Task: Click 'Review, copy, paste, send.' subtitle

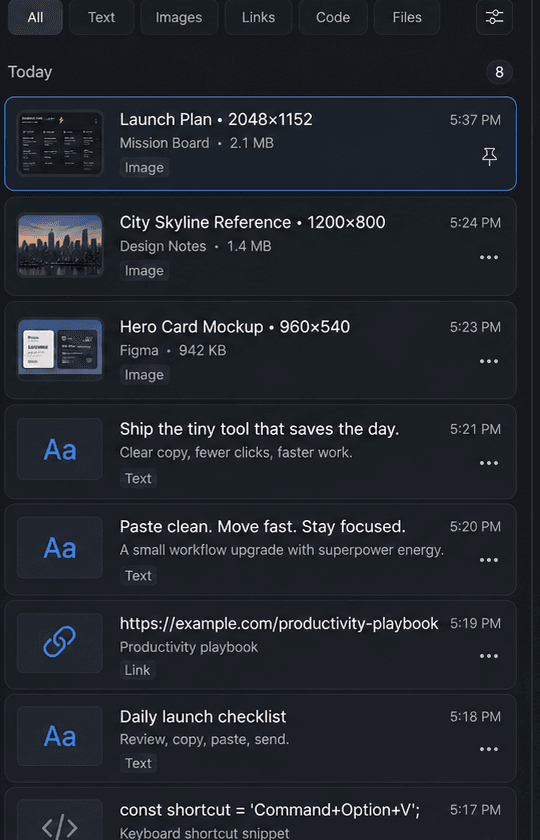Action: (x=204, y=740)
